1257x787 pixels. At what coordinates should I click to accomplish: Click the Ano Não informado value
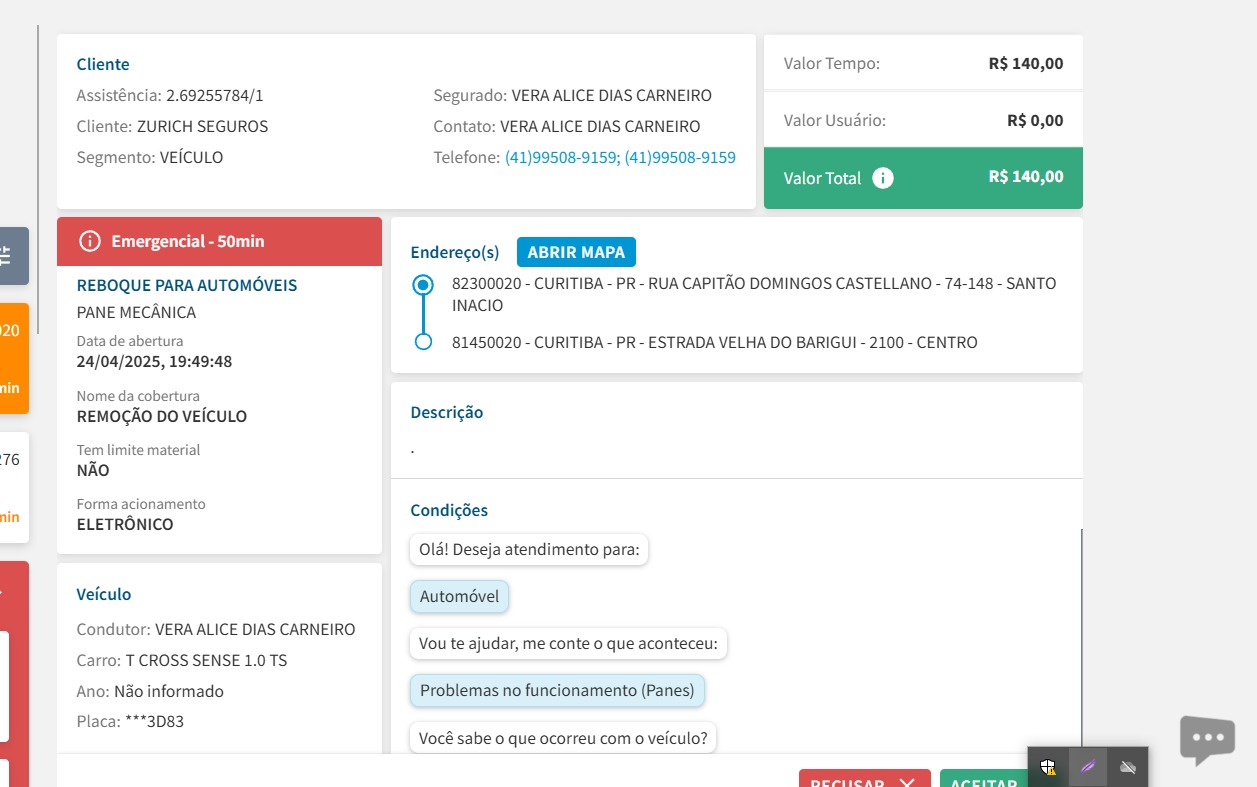(169, 691)
